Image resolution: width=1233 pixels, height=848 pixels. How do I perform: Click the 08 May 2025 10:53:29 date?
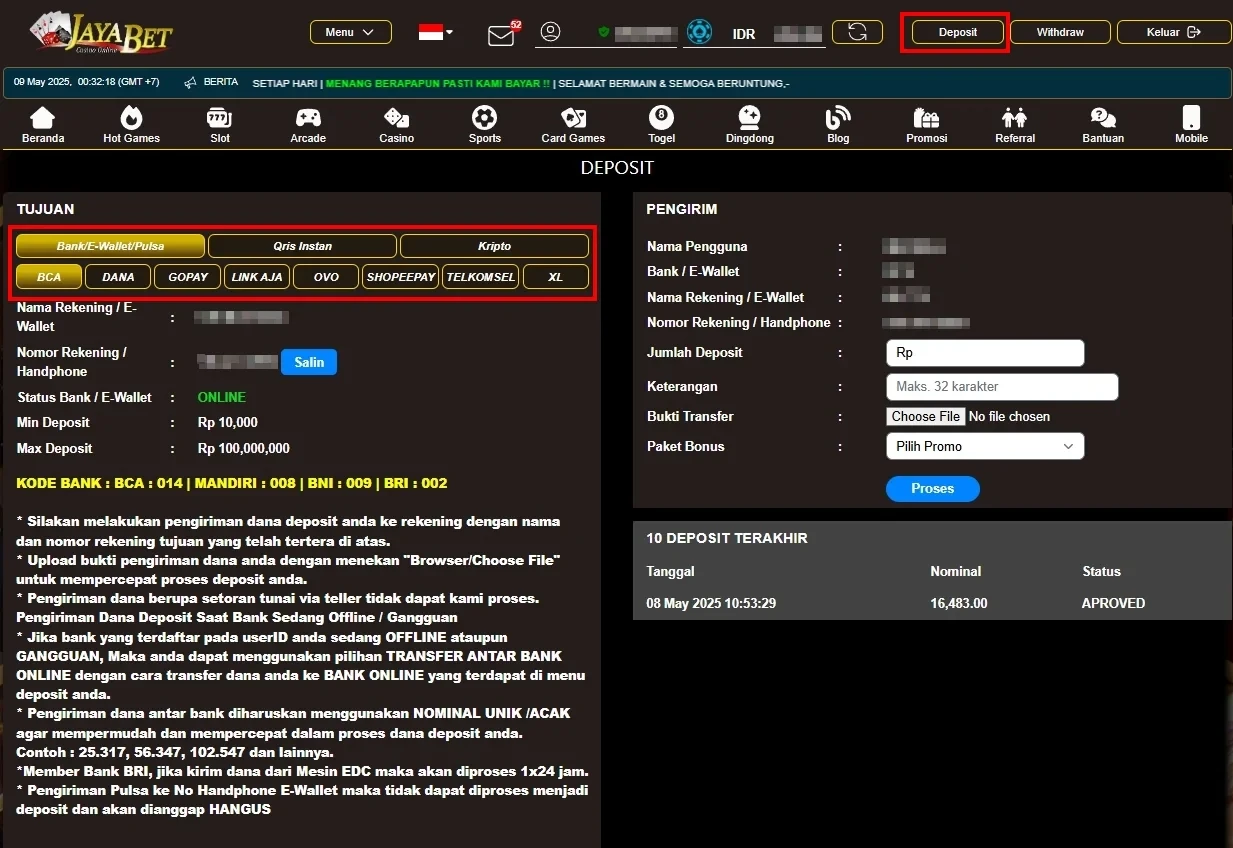click(x=711, y=603)
